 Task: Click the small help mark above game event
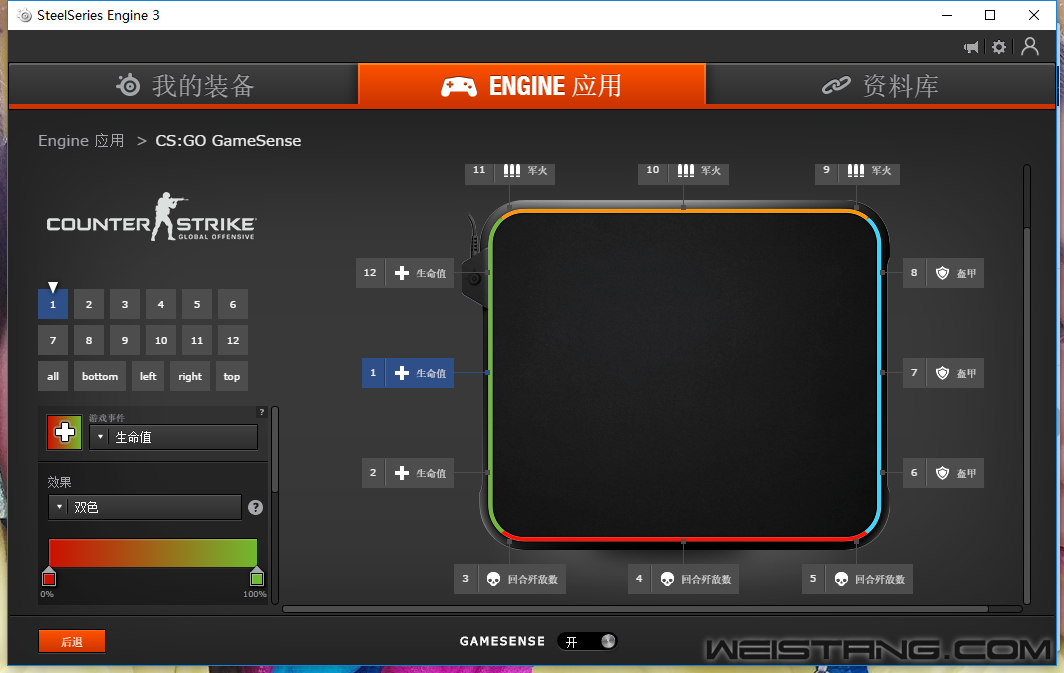pos(262,412)
